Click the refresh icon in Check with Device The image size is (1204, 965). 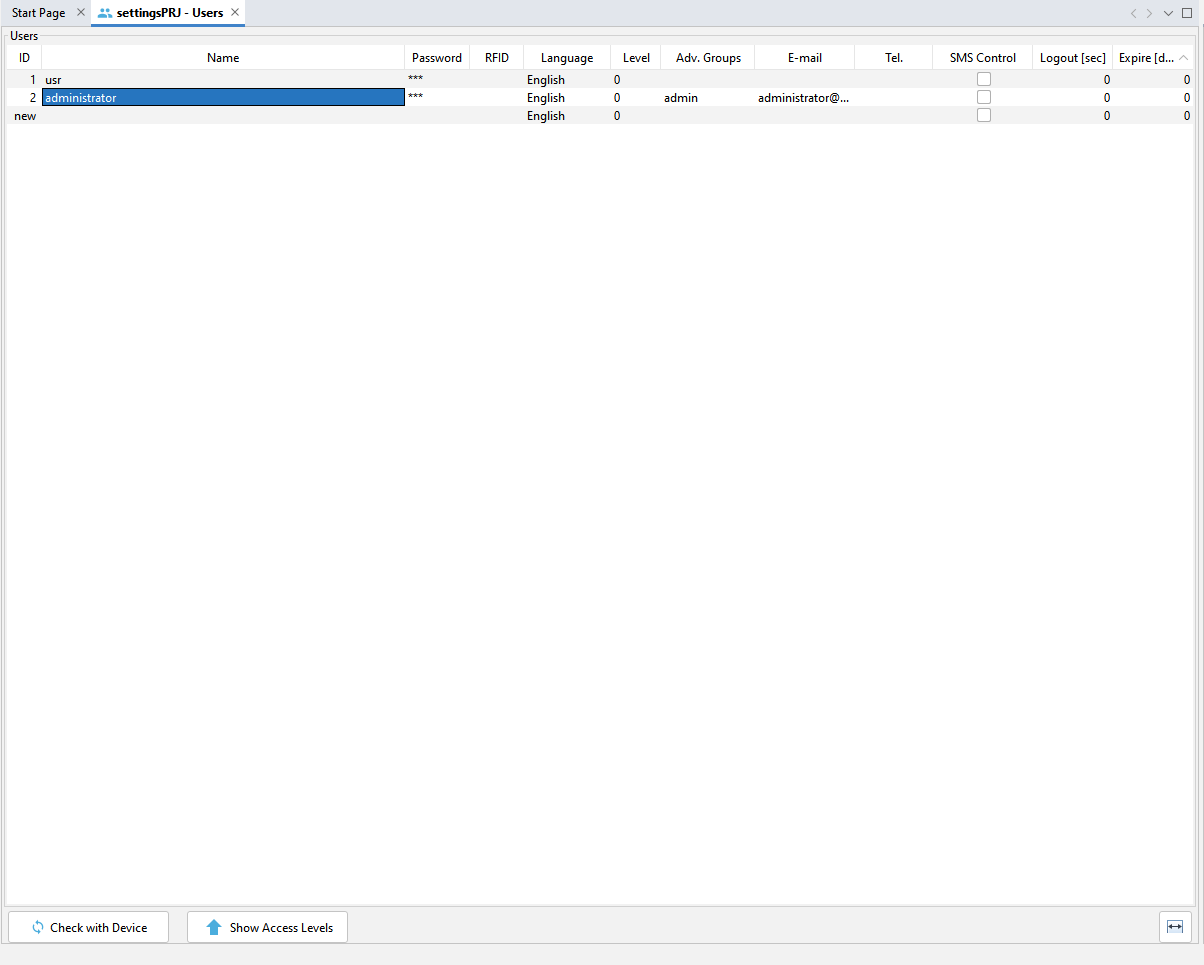click(38, 927)
